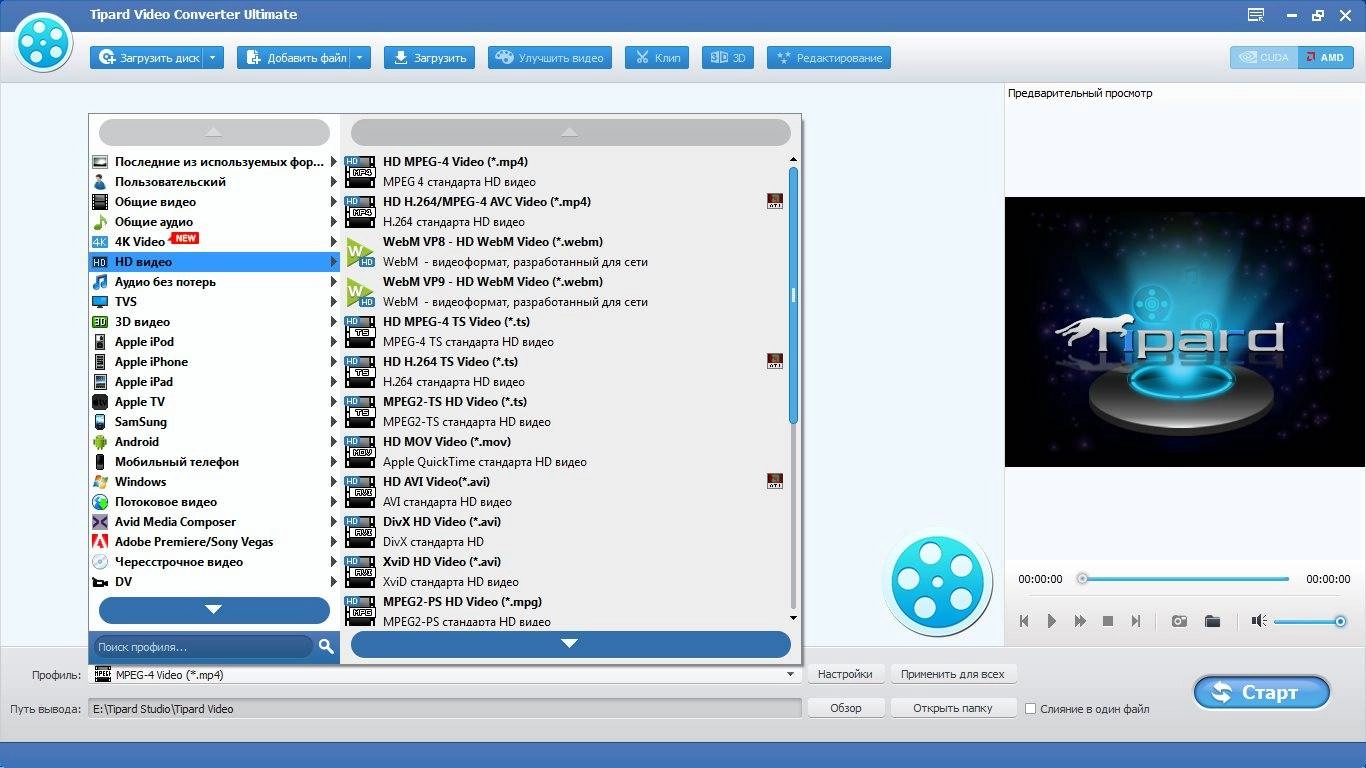Click the Обзор browse button
The width and height of the screenshot is (1366, 768).
[846, 708]
